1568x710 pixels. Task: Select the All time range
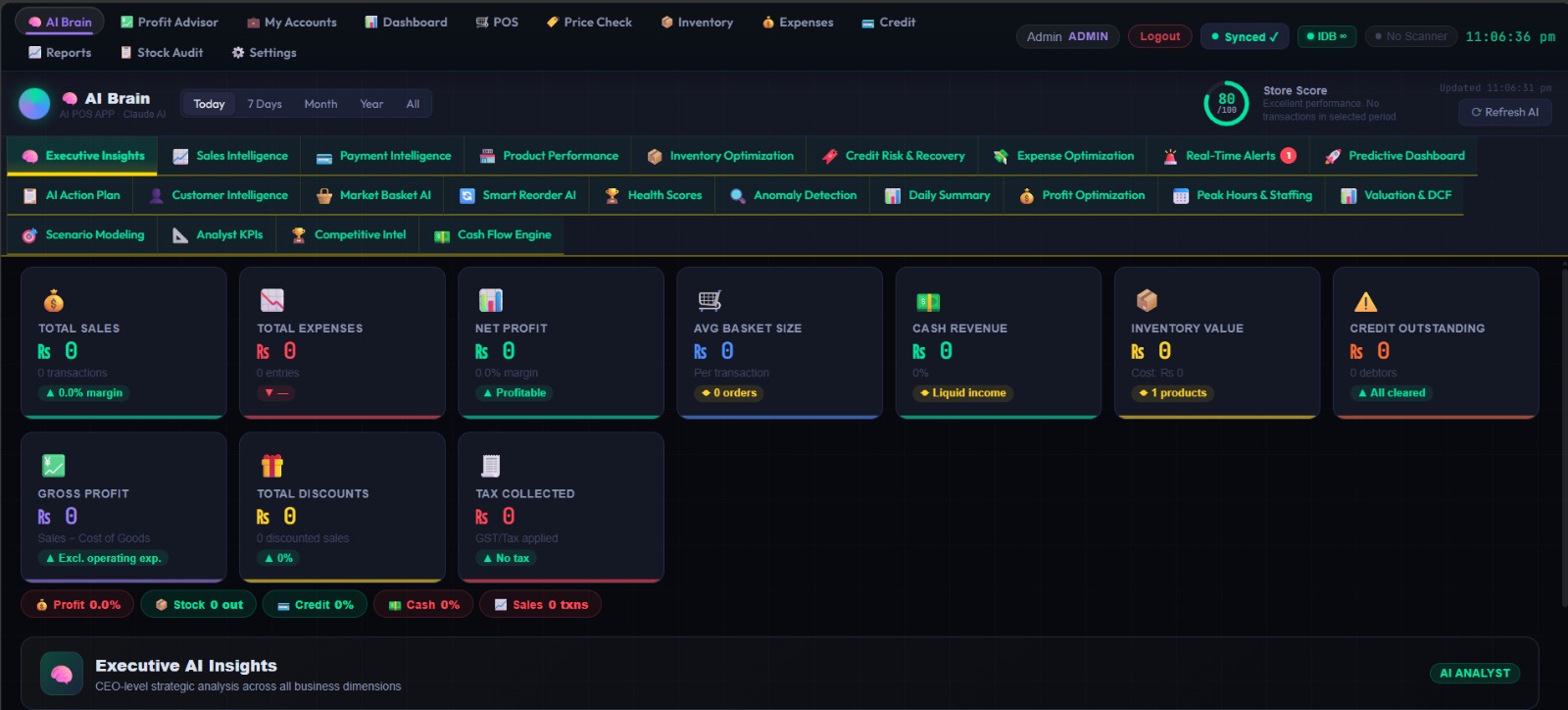point(413,104)
